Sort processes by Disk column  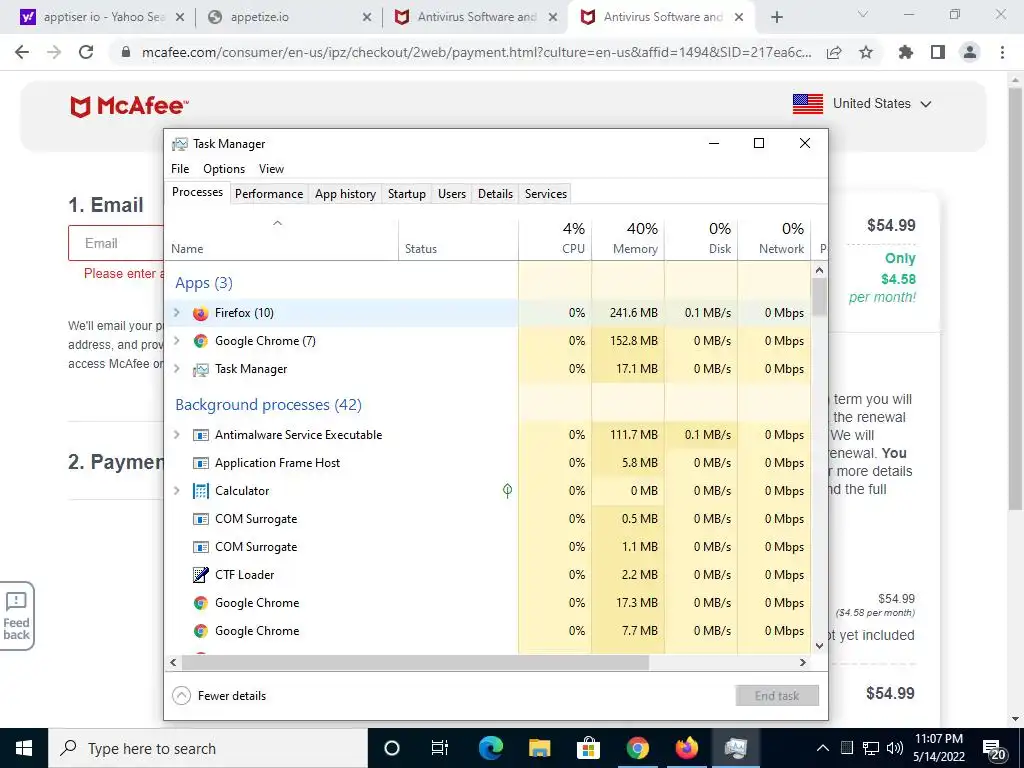[701, 239]
